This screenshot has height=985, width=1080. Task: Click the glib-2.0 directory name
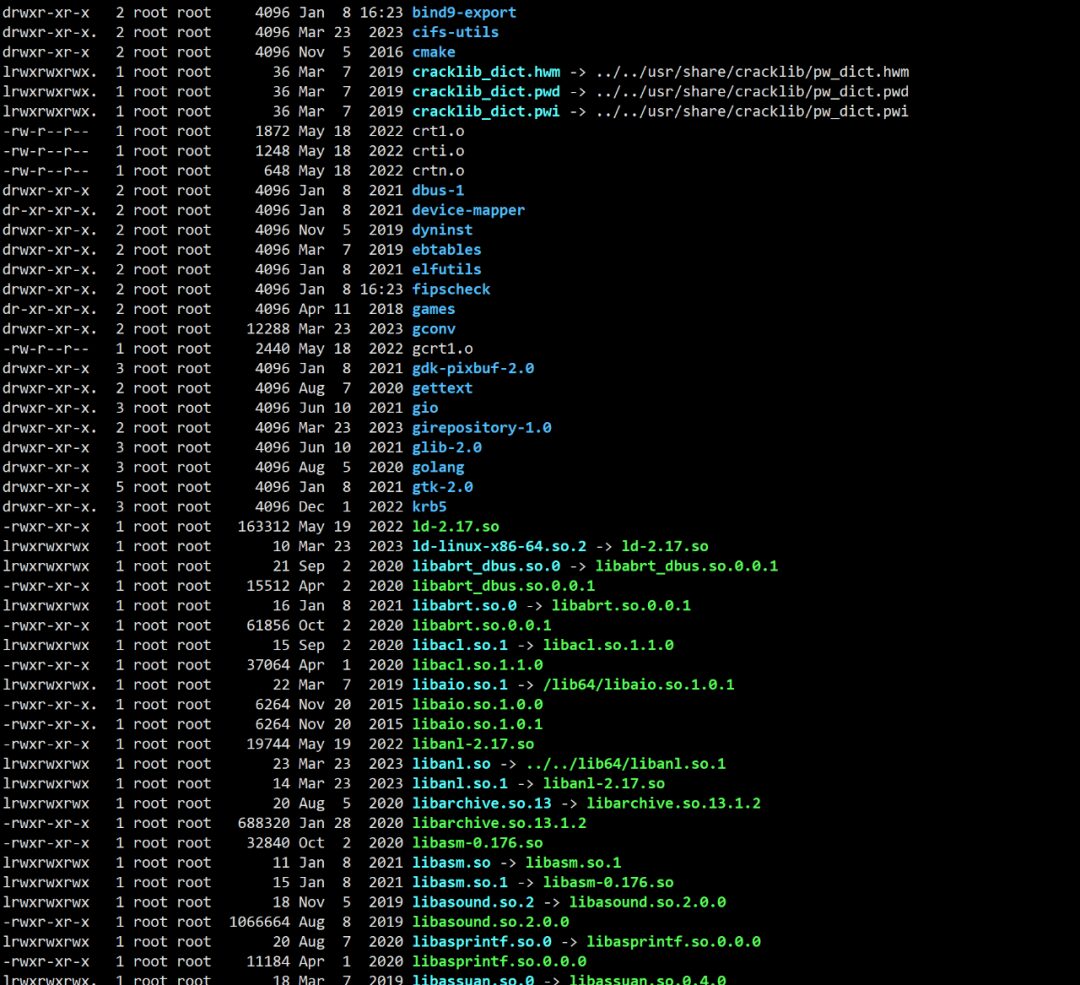446,448
